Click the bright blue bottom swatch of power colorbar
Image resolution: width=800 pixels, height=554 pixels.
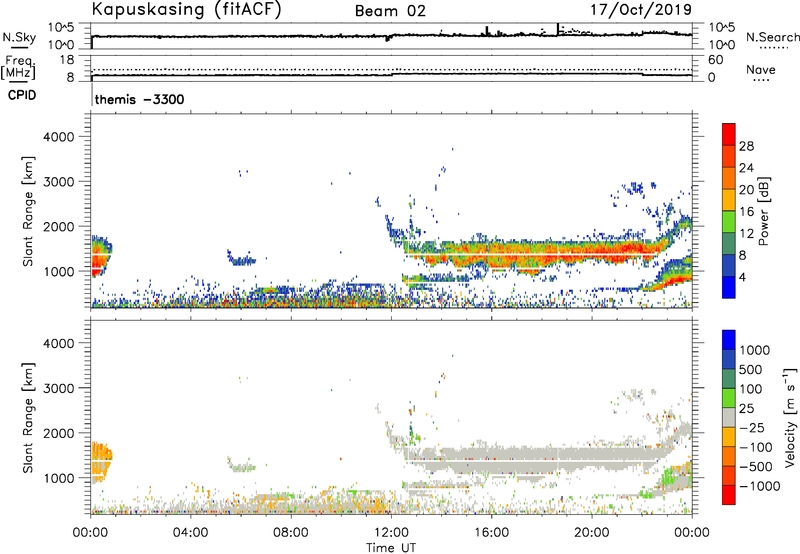coord(729,288)
